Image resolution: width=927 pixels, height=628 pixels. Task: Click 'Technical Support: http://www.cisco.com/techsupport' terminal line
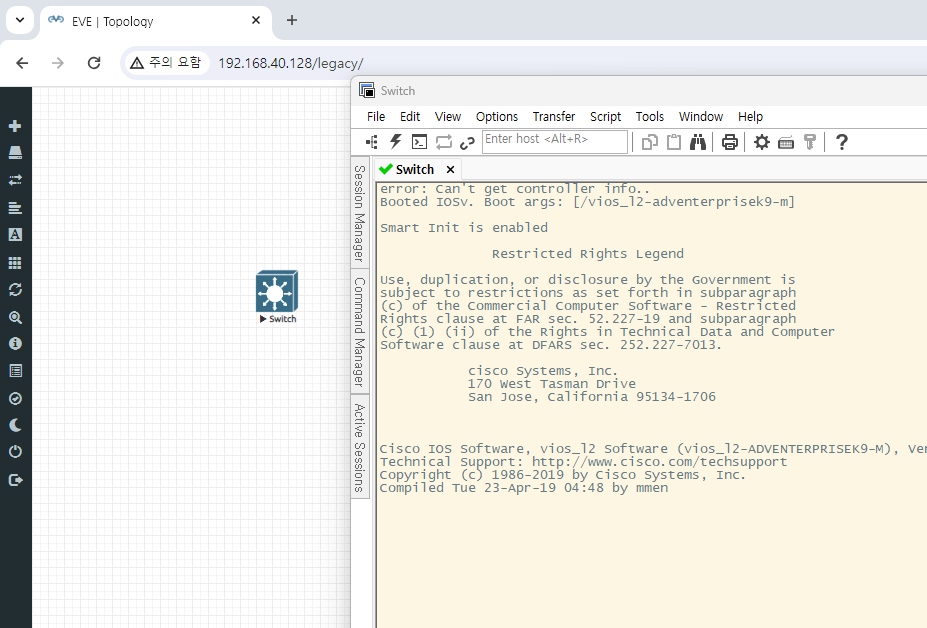(583, 462)
